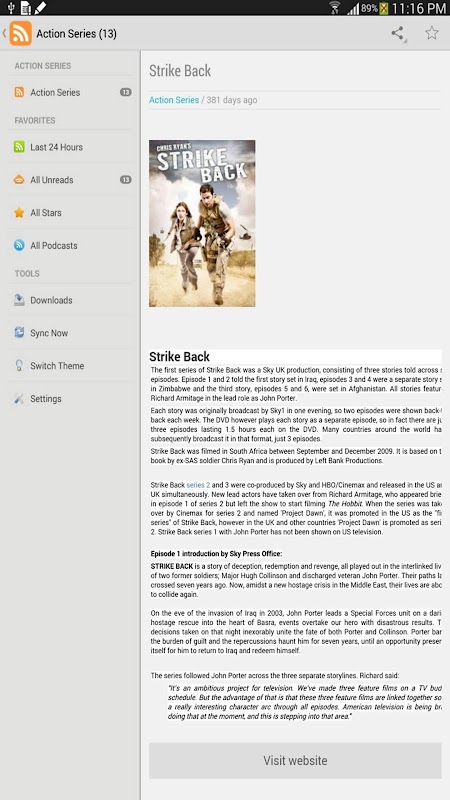Image resolution: width=450 pixels, height=800 pixels.
Task: Tap the Wi-Fi status icon
Action: click(x=335, y=8)
